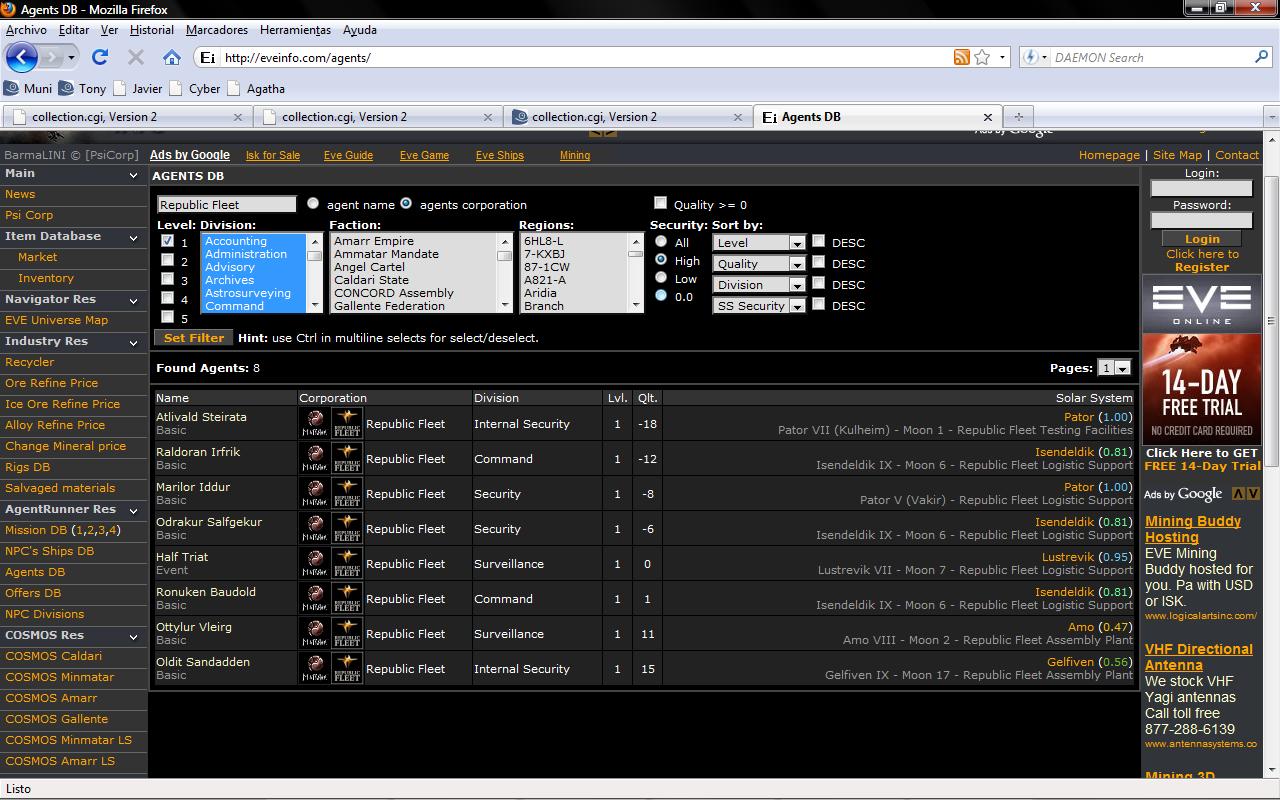Click Republic Fleet logo in Marilor Iddur row
Viewport: 1280px width, 800px height.
pyautogui.click(x=347, y=494)
